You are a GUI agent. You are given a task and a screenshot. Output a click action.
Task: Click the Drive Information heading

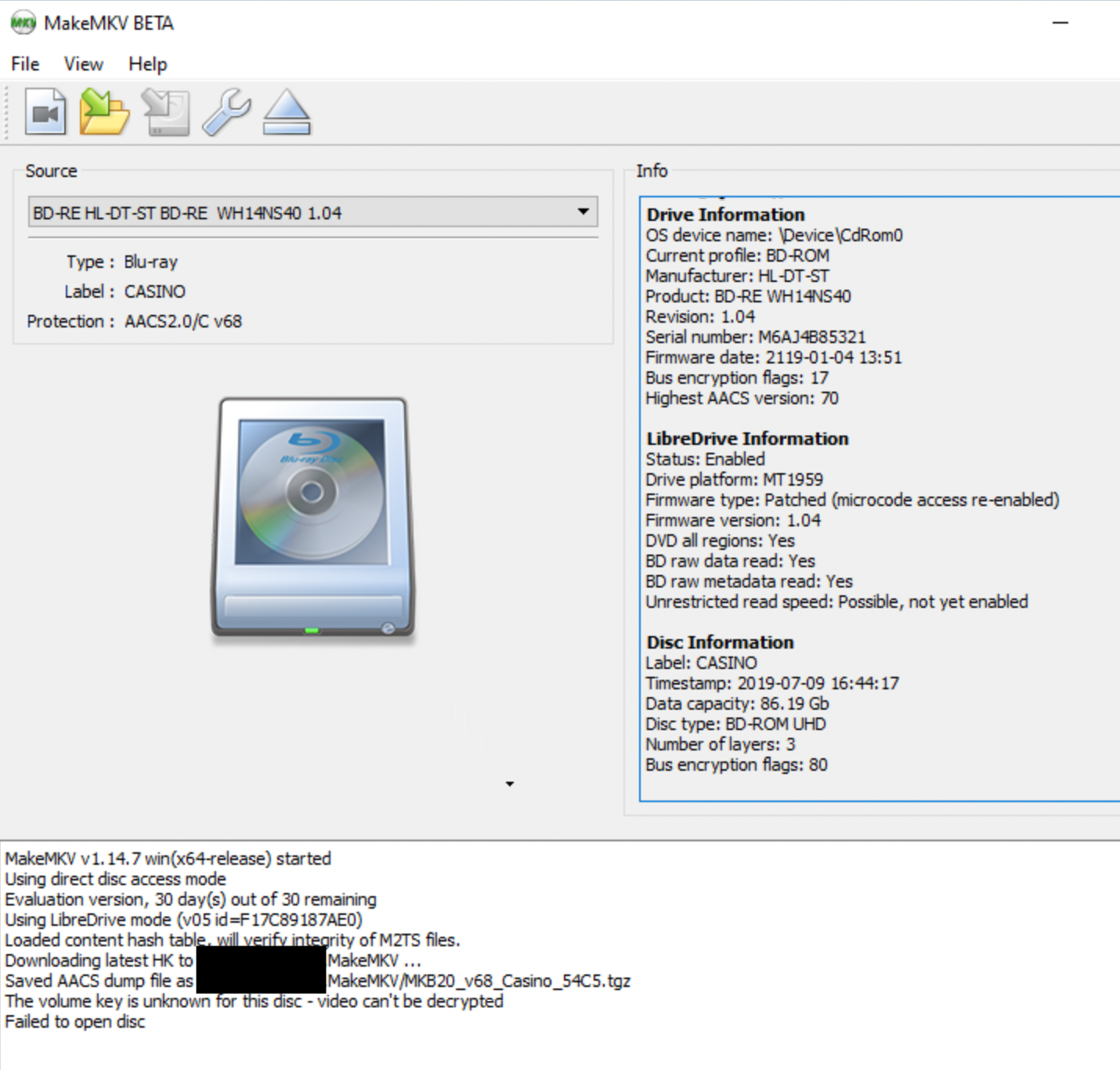[725, 215]
